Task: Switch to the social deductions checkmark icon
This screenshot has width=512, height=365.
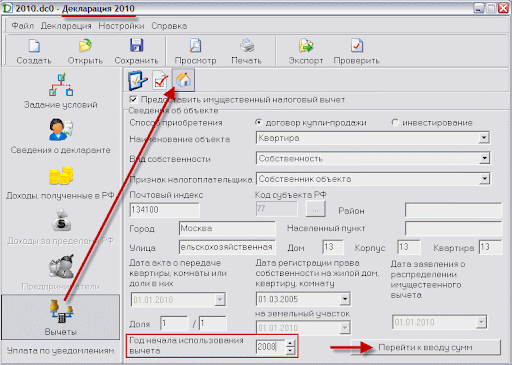Action: 160,80
